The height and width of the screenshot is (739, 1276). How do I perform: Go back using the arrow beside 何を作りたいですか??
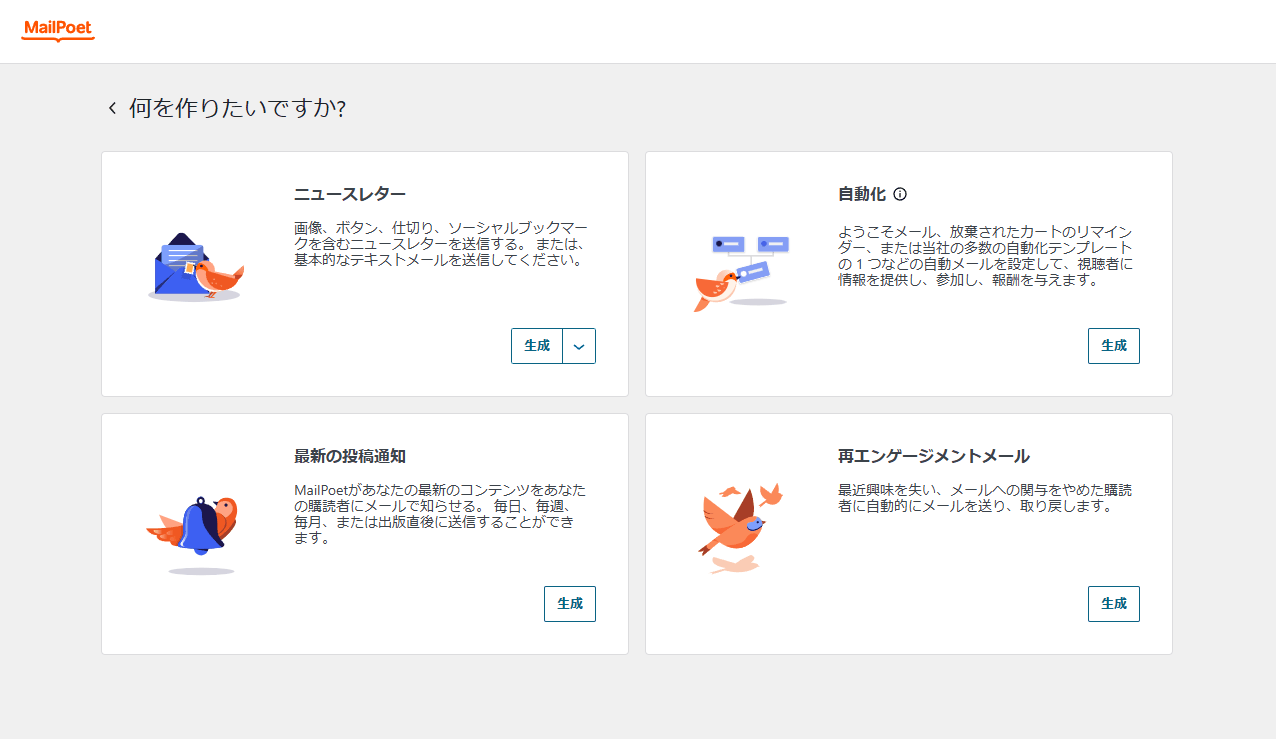[112, 108]
